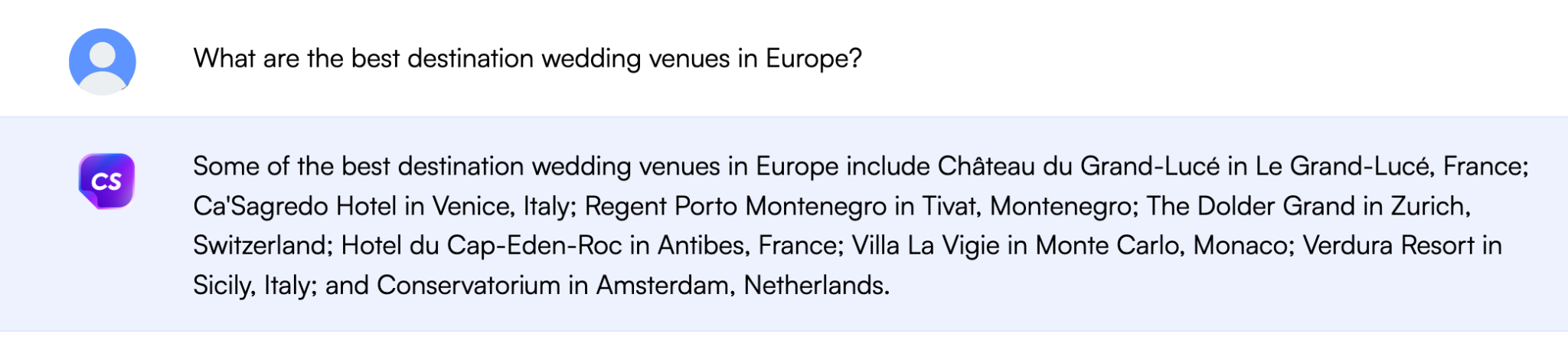Click the "Château du Grand-Lucé" venue name
Viewport: 1568px width, 360px height.
pos(1078,166)
